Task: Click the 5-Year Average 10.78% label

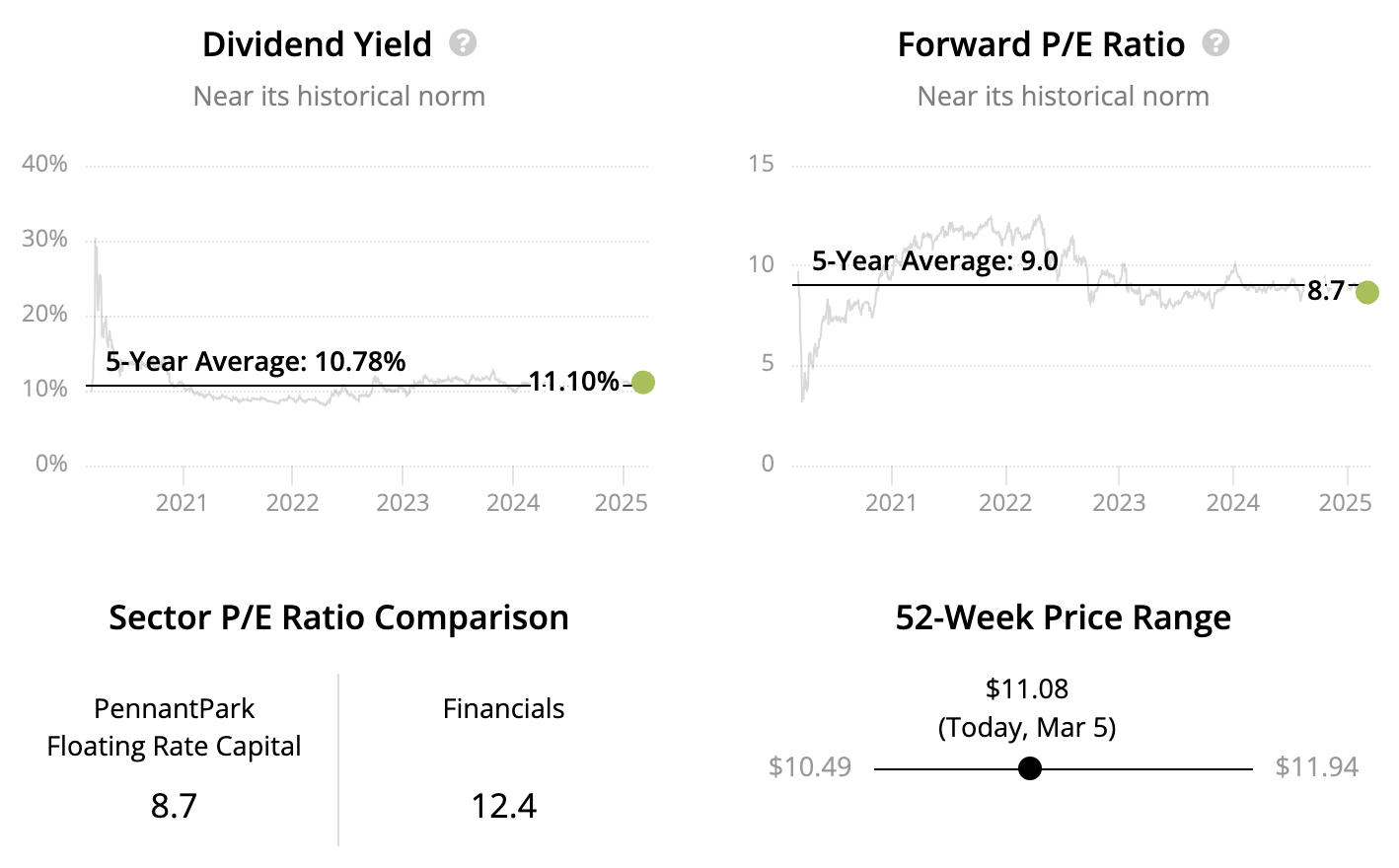Action: [256, 361]
